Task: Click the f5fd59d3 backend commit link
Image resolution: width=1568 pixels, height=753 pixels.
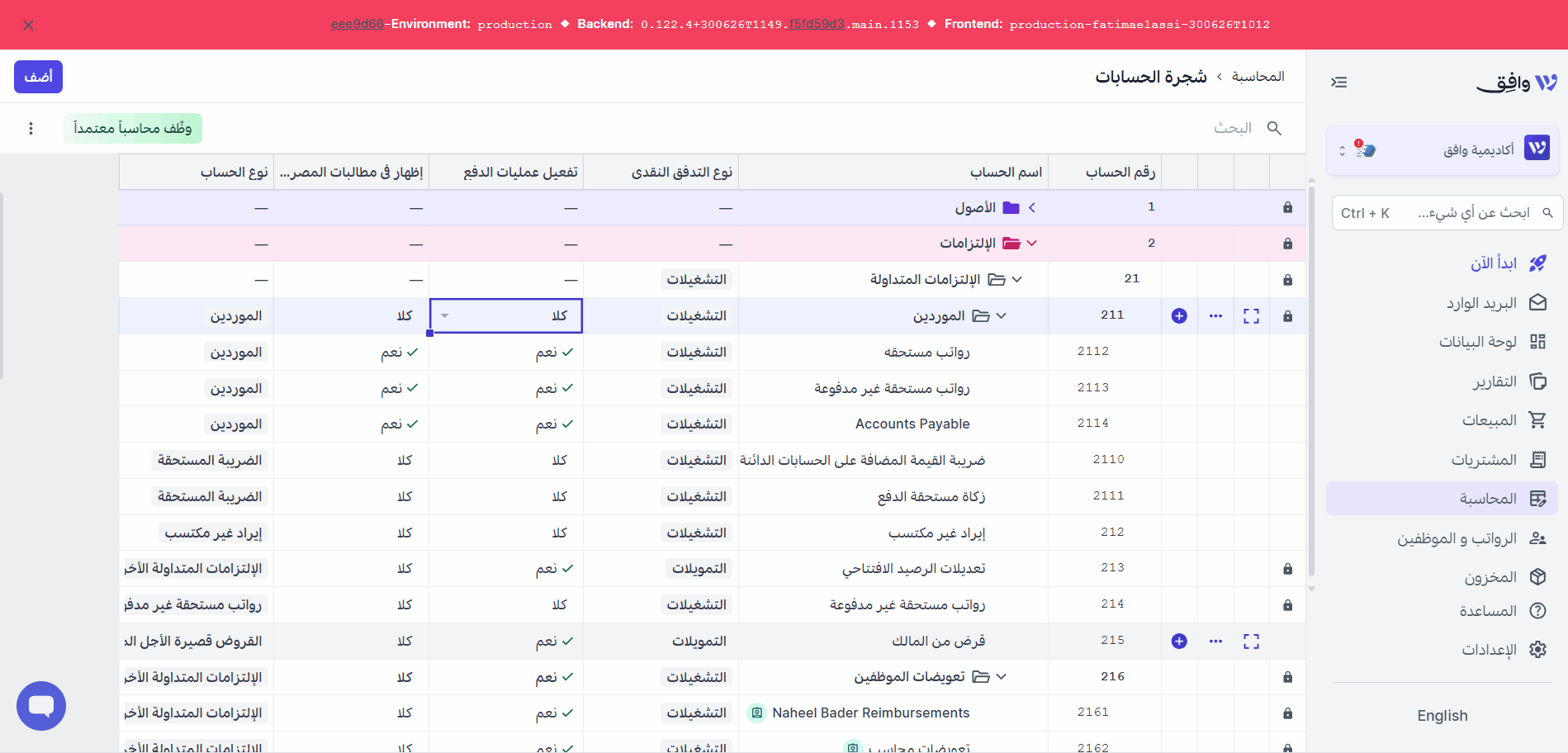Action: click(817, 24)
